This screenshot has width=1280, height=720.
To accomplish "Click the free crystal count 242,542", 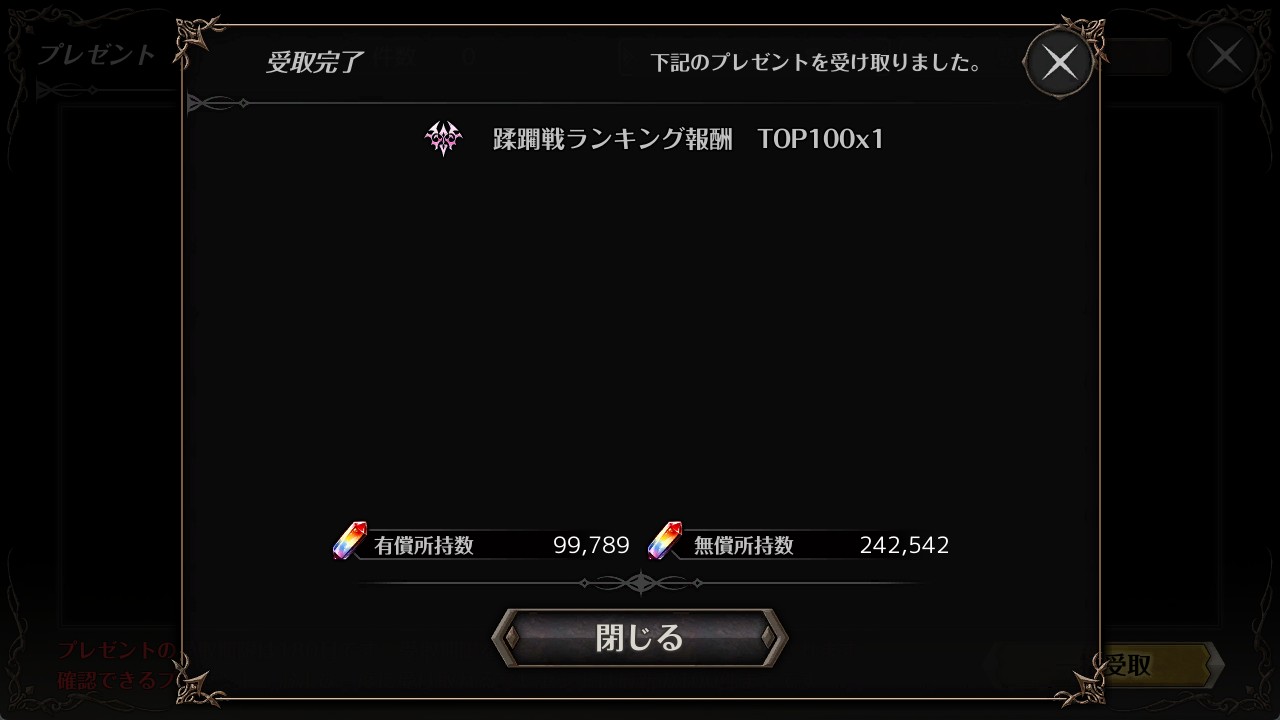I will [x=904, y=545].
